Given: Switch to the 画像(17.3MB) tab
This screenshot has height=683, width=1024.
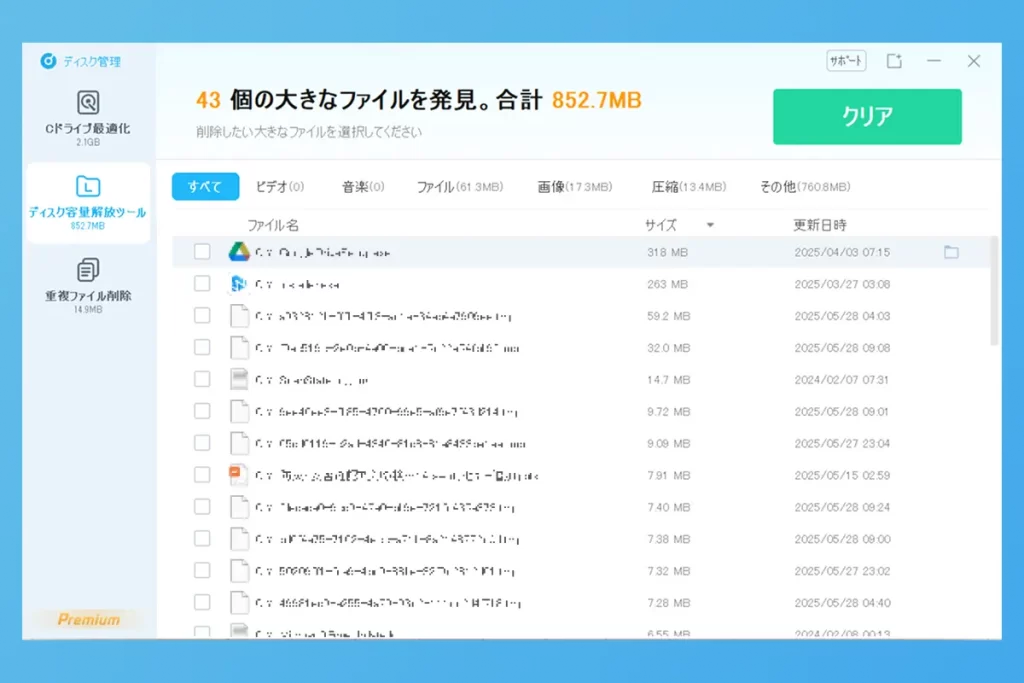Looking at the screenshot, I should click(x=575, y=187).
